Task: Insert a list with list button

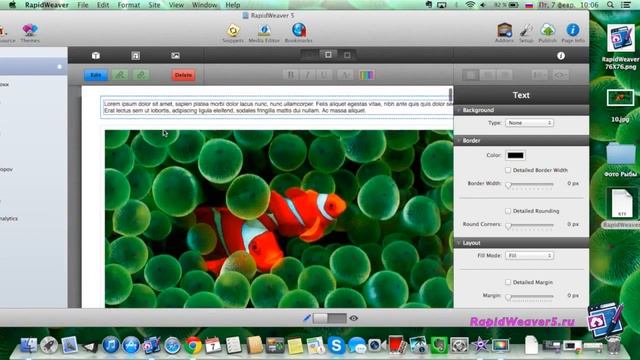Action: (540, 75)
